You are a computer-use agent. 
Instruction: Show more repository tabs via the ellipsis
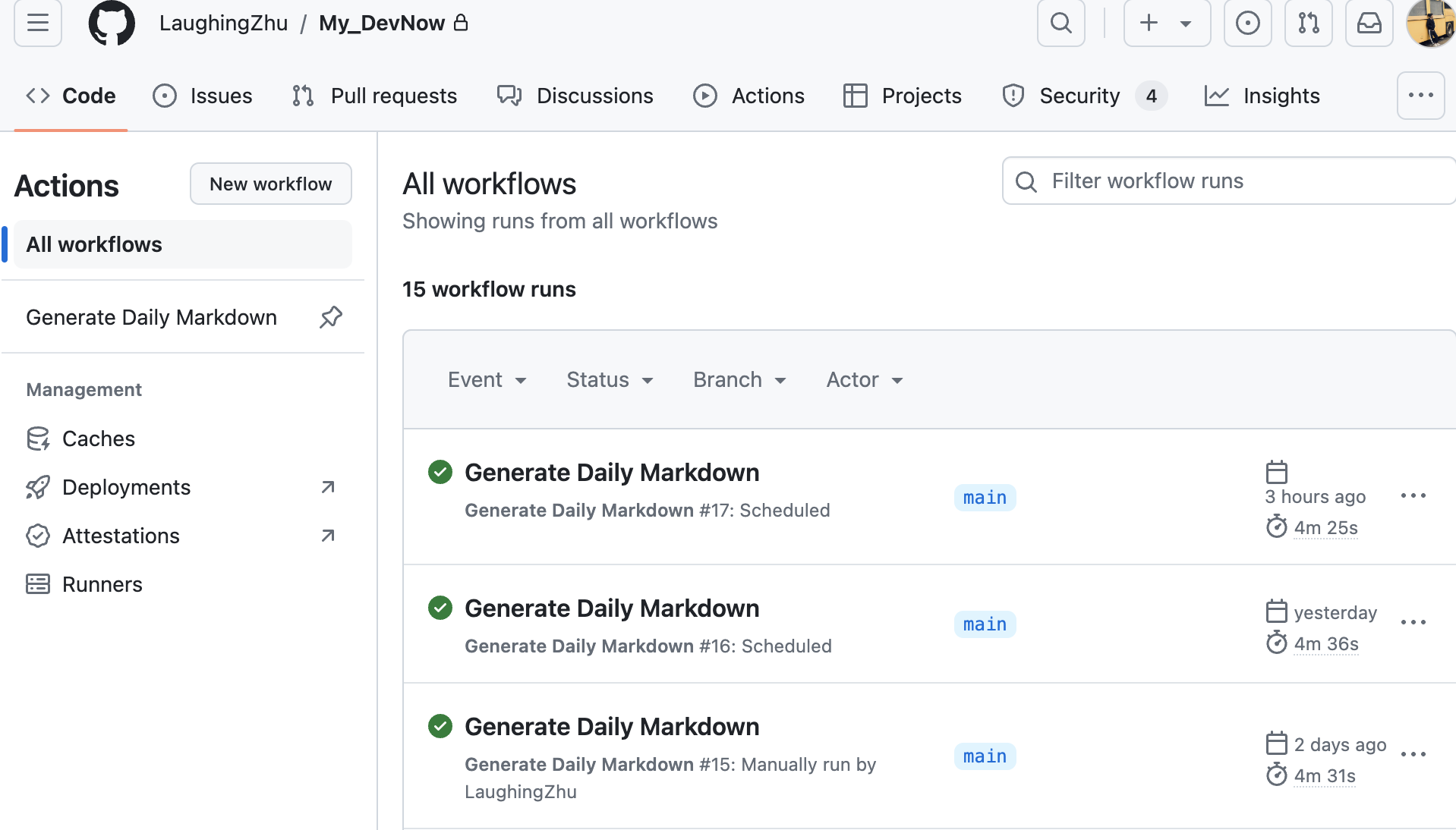pos(1420,96)
